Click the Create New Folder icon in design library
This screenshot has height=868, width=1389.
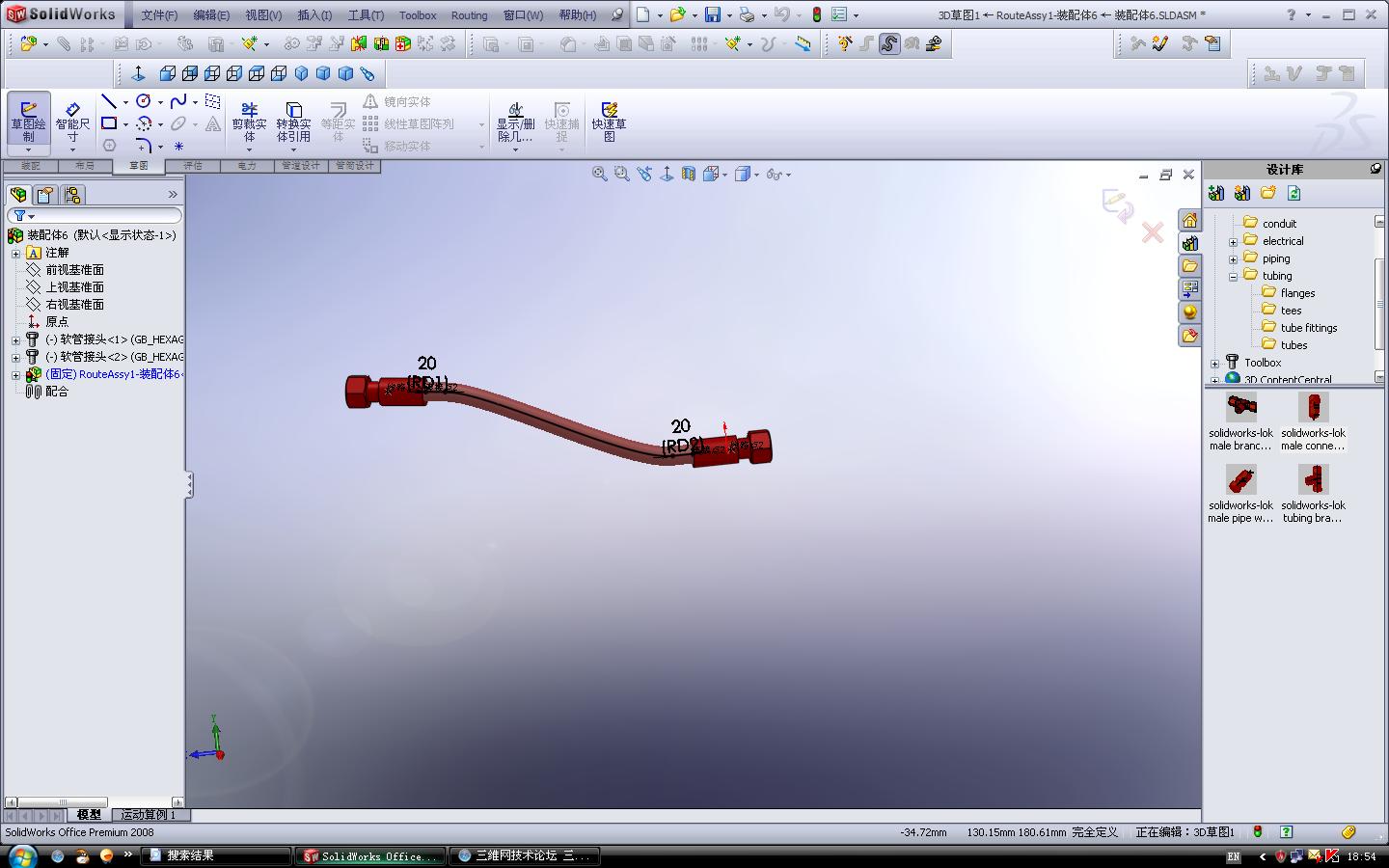click(1268, 193)
